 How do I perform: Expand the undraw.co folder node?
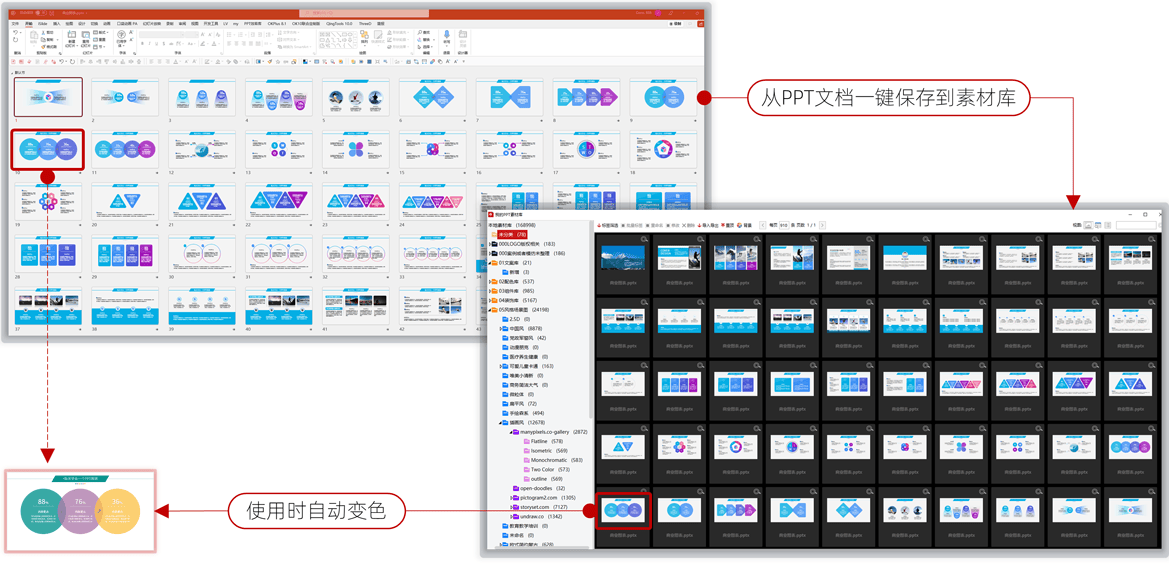pos(510,516)
